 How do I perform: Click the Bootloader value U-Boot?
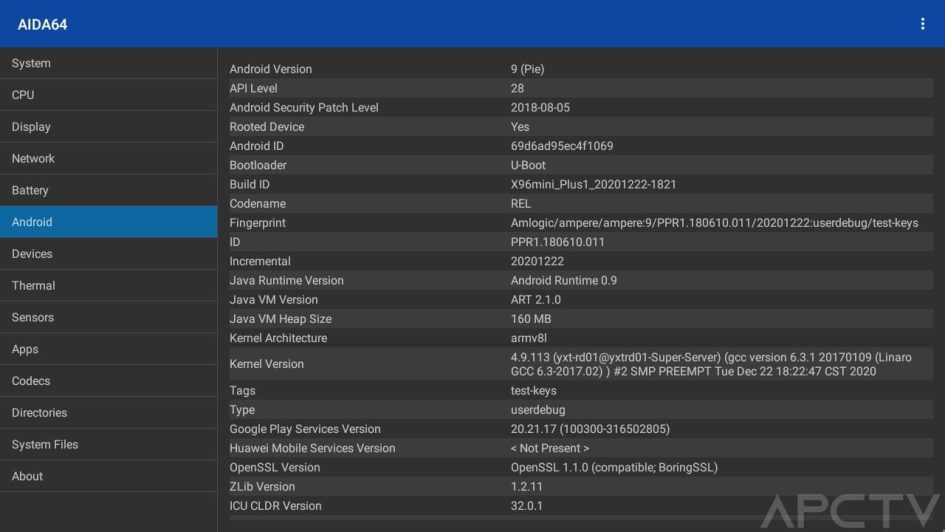(x=528, y=166)
